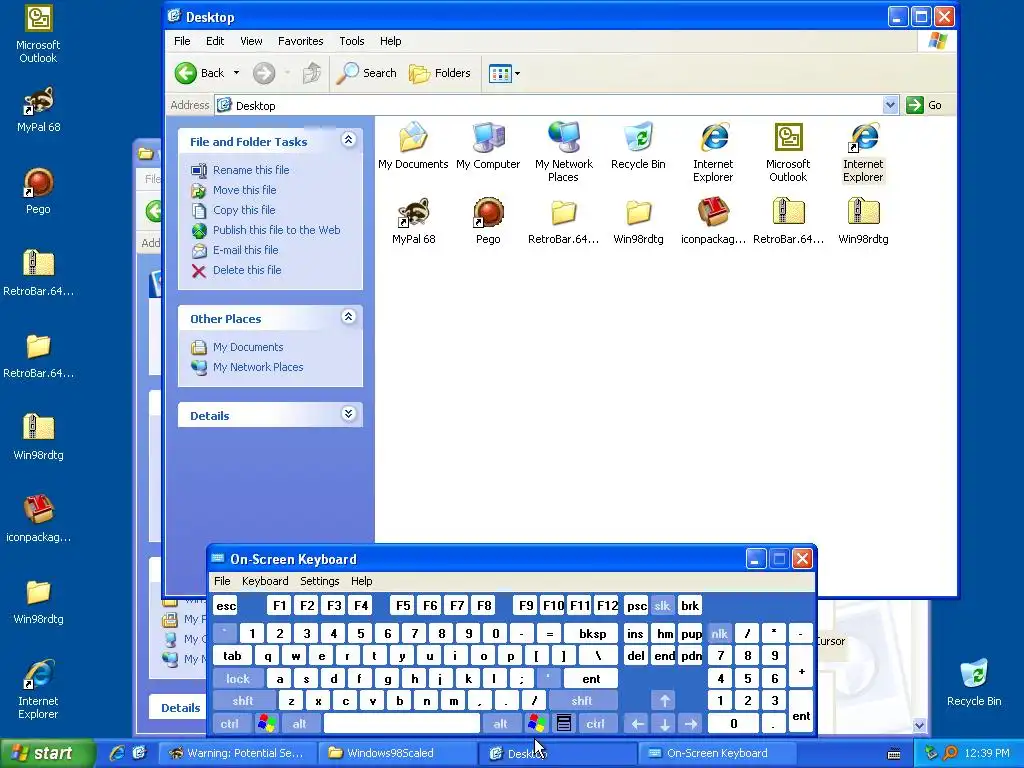This screenshot has height=768, width=1024.
Task: Open the Back button history dropdown arrow
Action: point(236,73)
